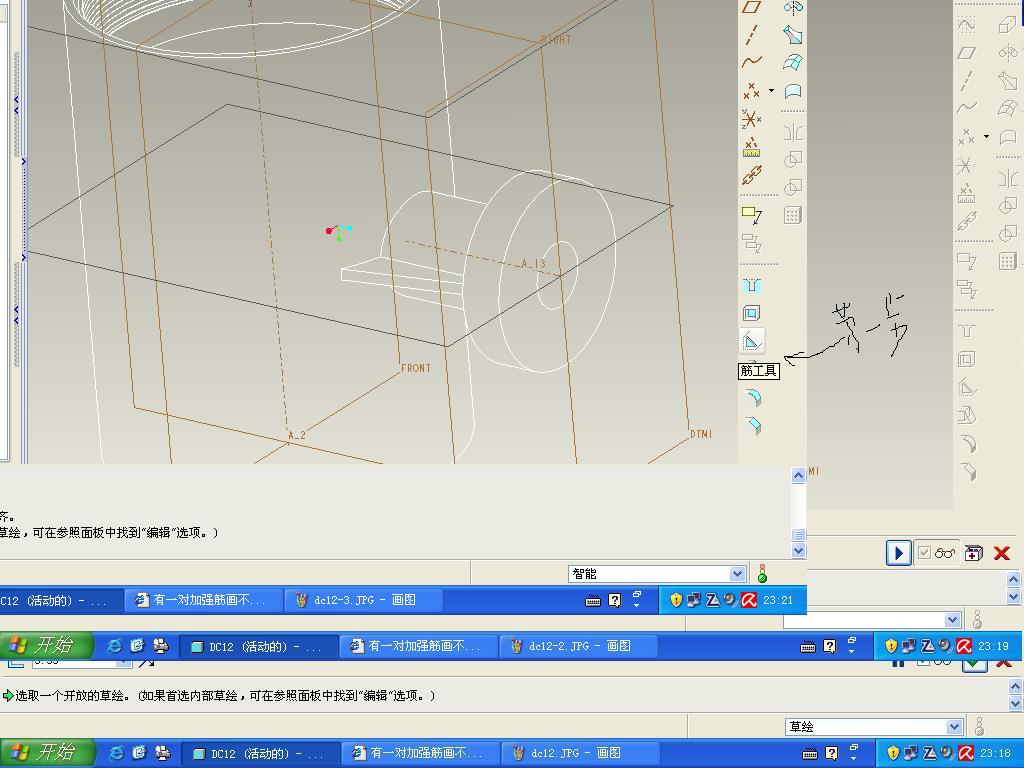Open 有一对加强筋画不 window in 23:21 taskbar
This screenshot has height=768, width=1024.
(203, 600)
